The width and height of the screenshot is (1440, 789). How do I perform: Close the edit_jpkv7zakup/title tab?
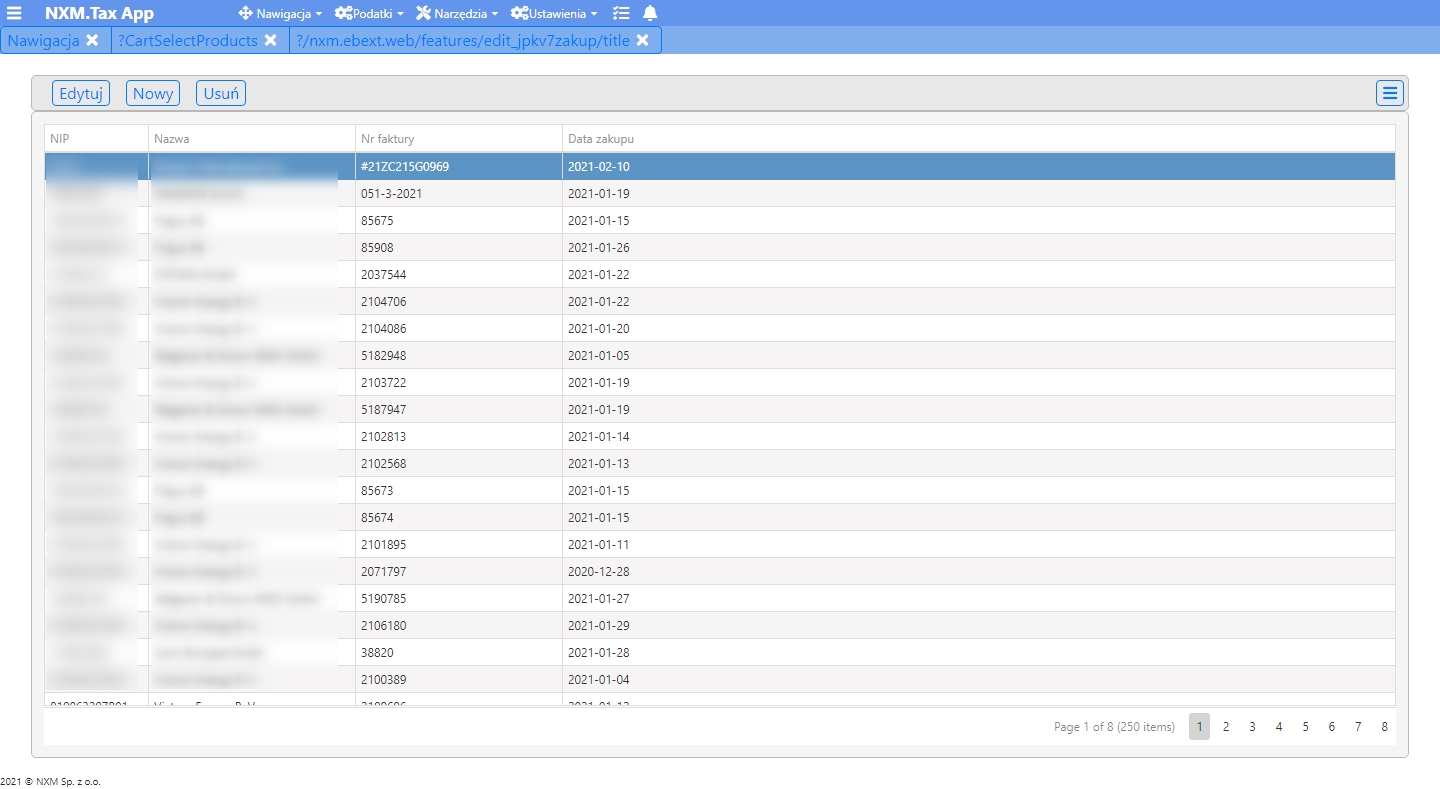click(643, 40)
